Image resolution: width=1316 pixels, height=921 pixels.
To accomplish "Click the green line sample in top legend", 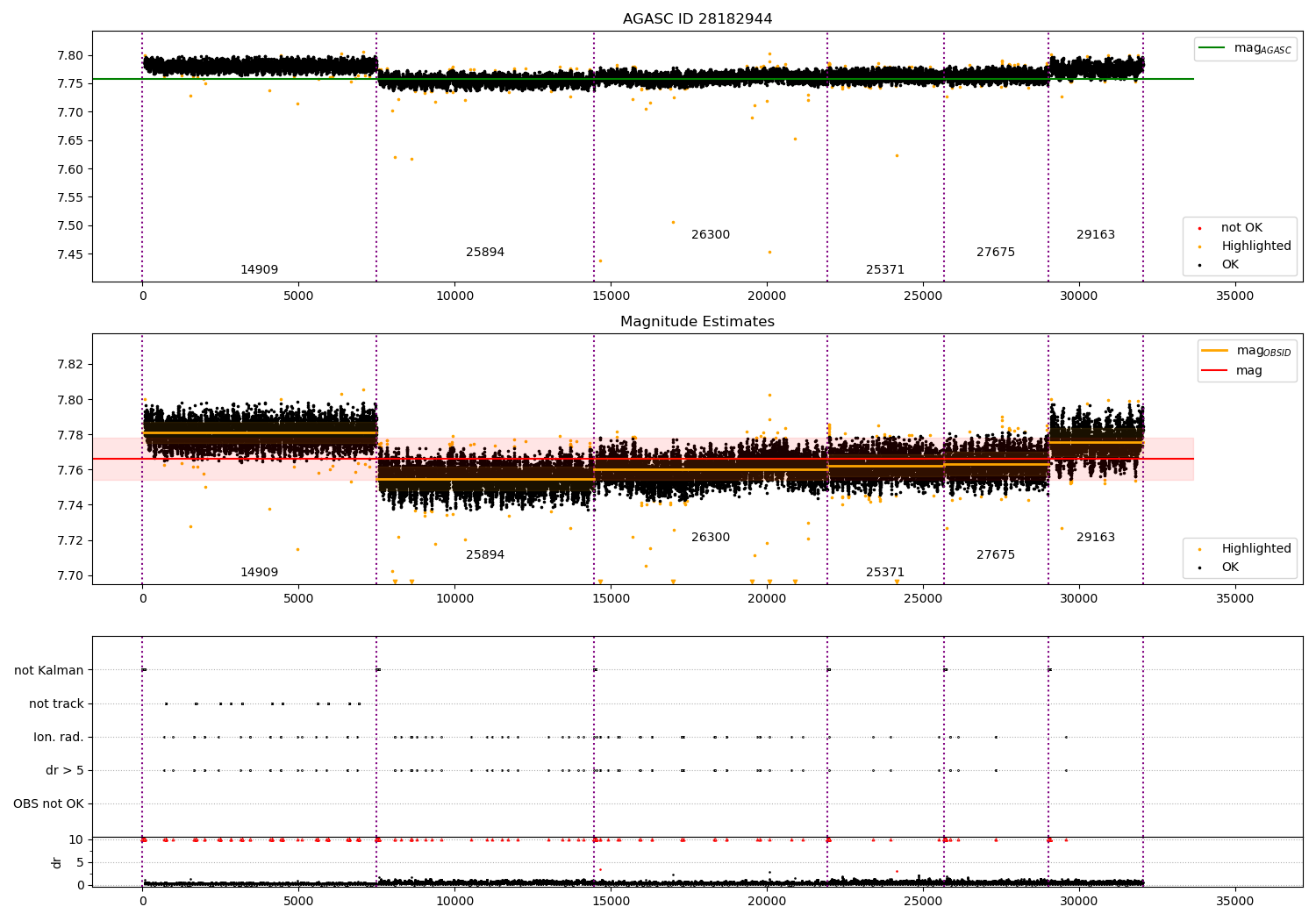I will [1212, 48].
